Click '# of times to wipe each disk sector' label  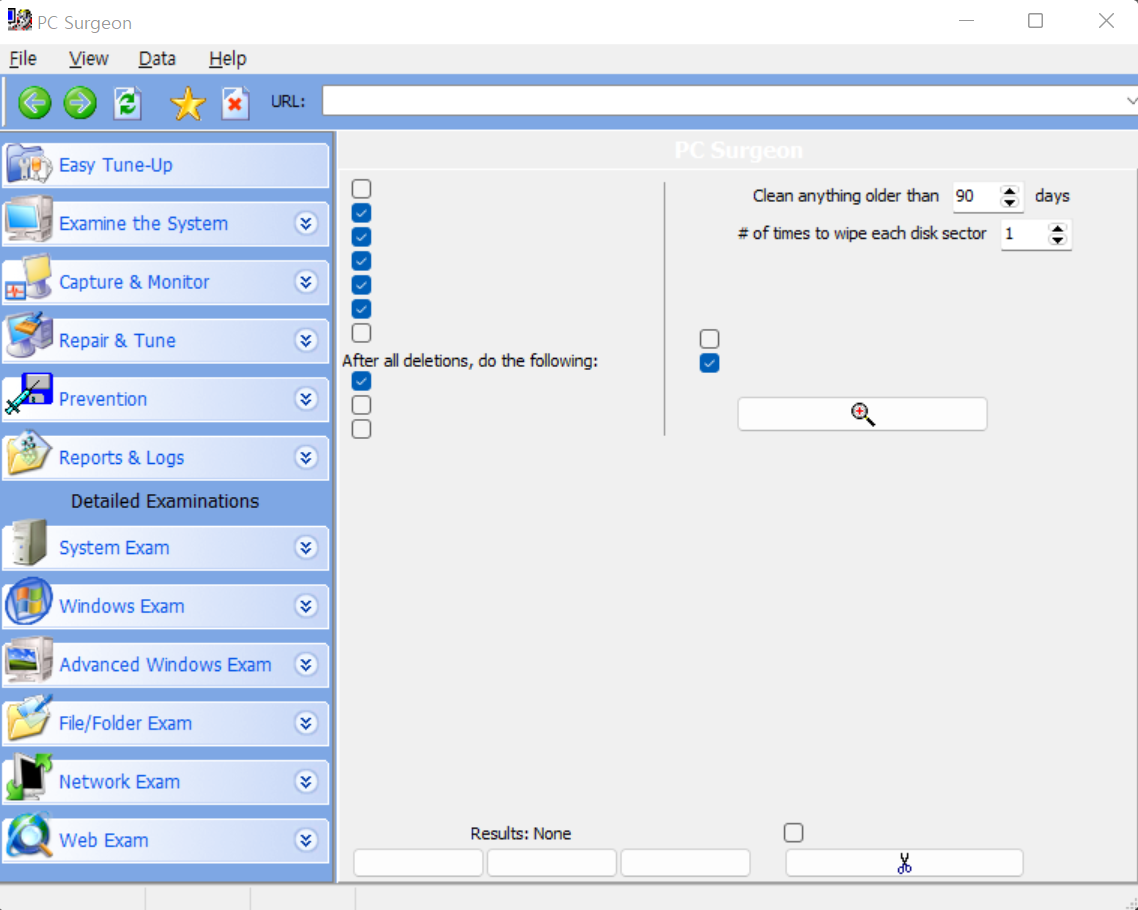pyautogui.click(x=862, y=234)
